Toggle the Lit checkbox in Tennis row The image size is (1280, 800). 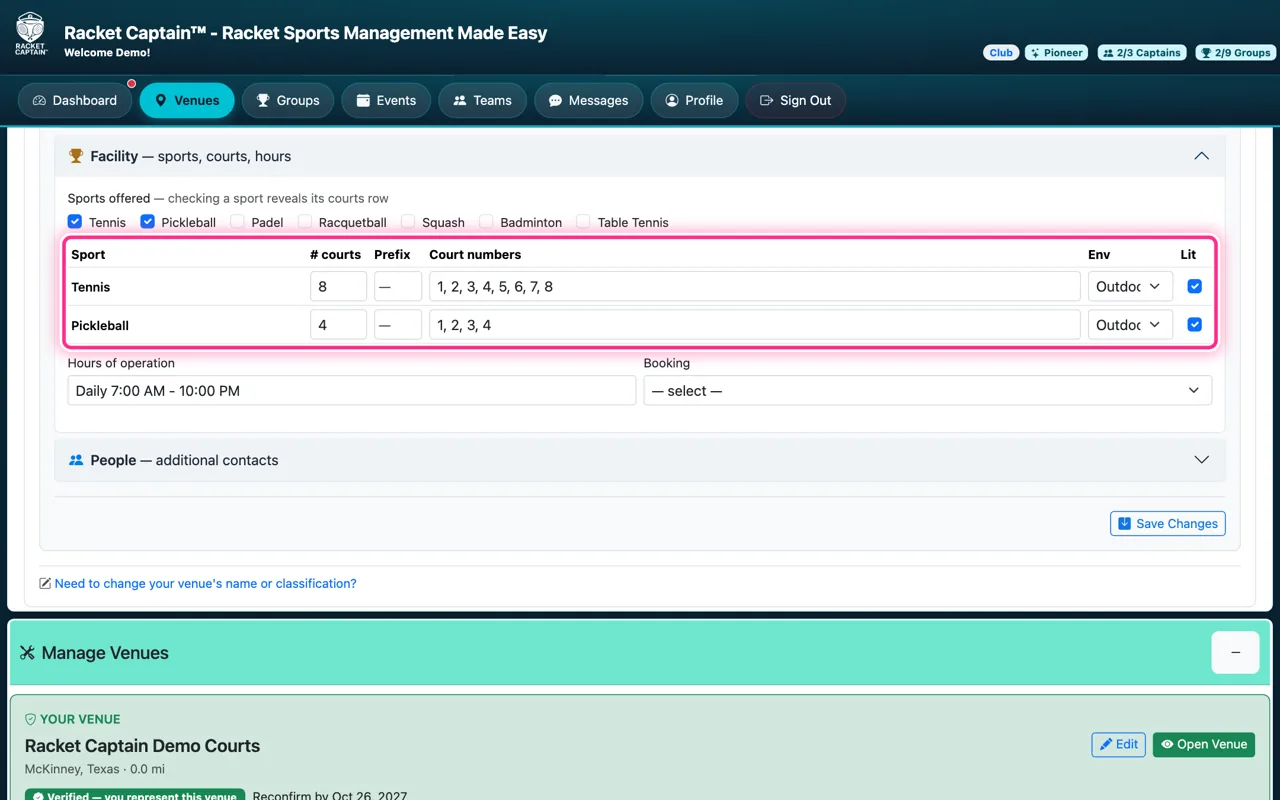tap(1194, 286)
